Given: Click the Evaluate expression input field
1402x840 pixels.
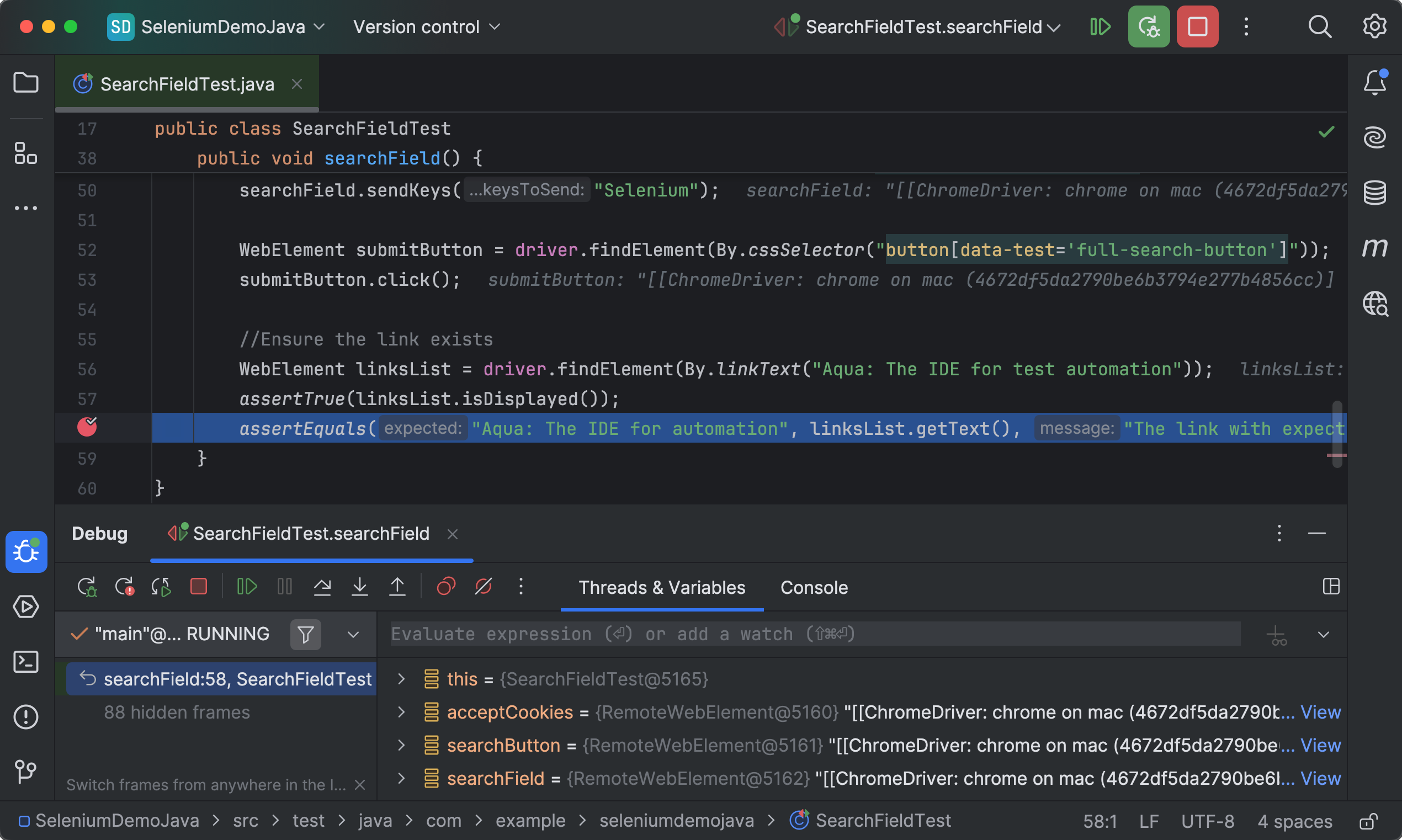Looking at the screenshot, I should click(815, 634).
